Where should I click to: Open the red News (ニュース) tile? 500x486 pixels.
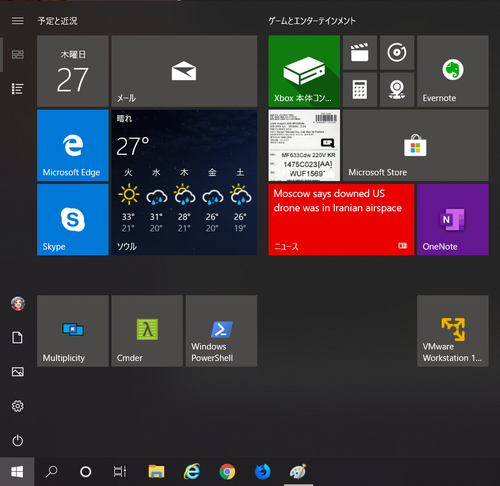pyautogui.click(x=341, y=220)
